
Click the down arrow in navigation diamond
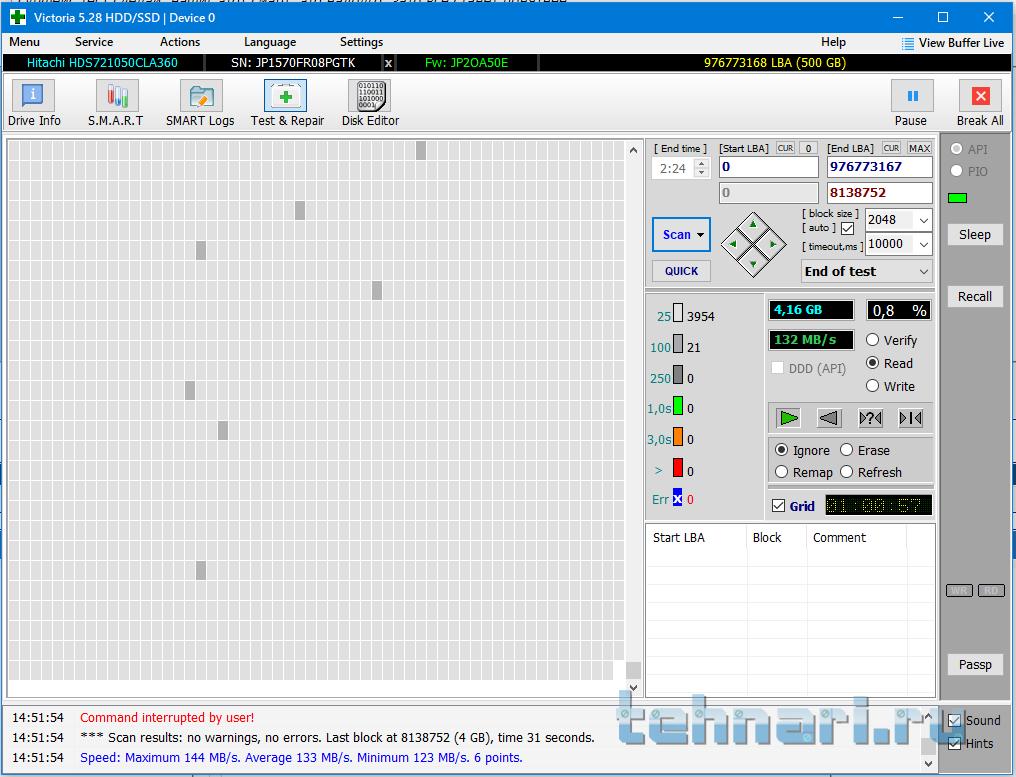[753, 264]
